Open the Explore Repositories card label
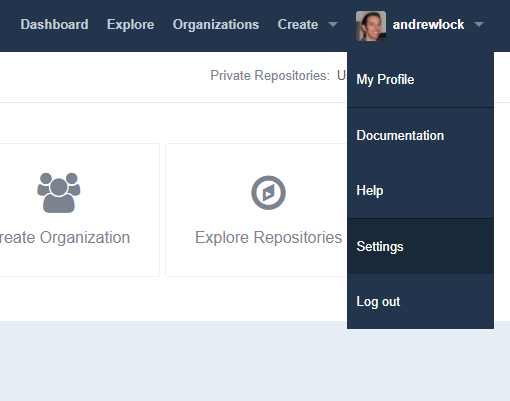The height and width of the screenshot is (401, 510). click(x=268, y=237)
